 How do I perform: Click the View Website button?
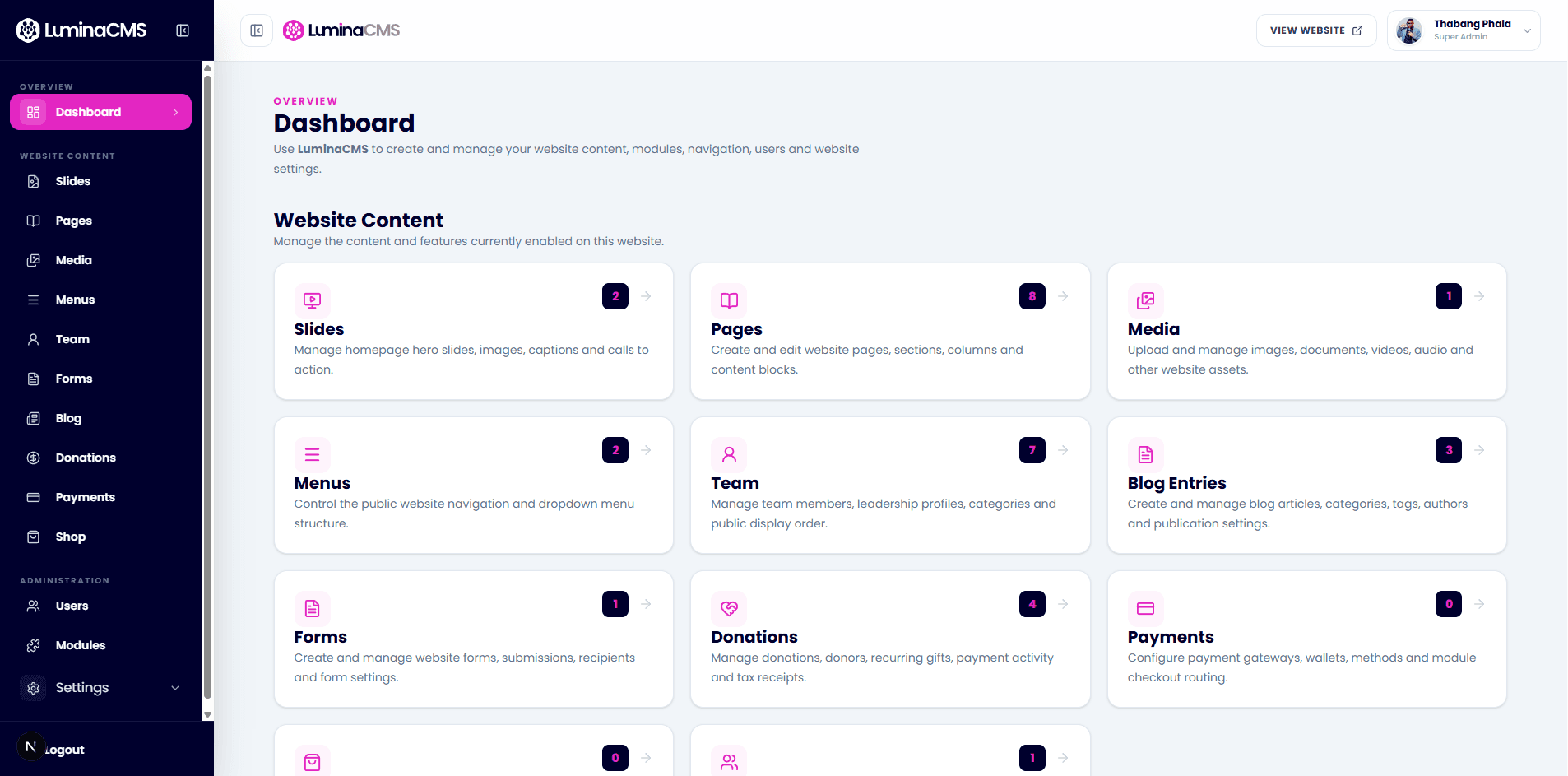(x=1316, y=30)
